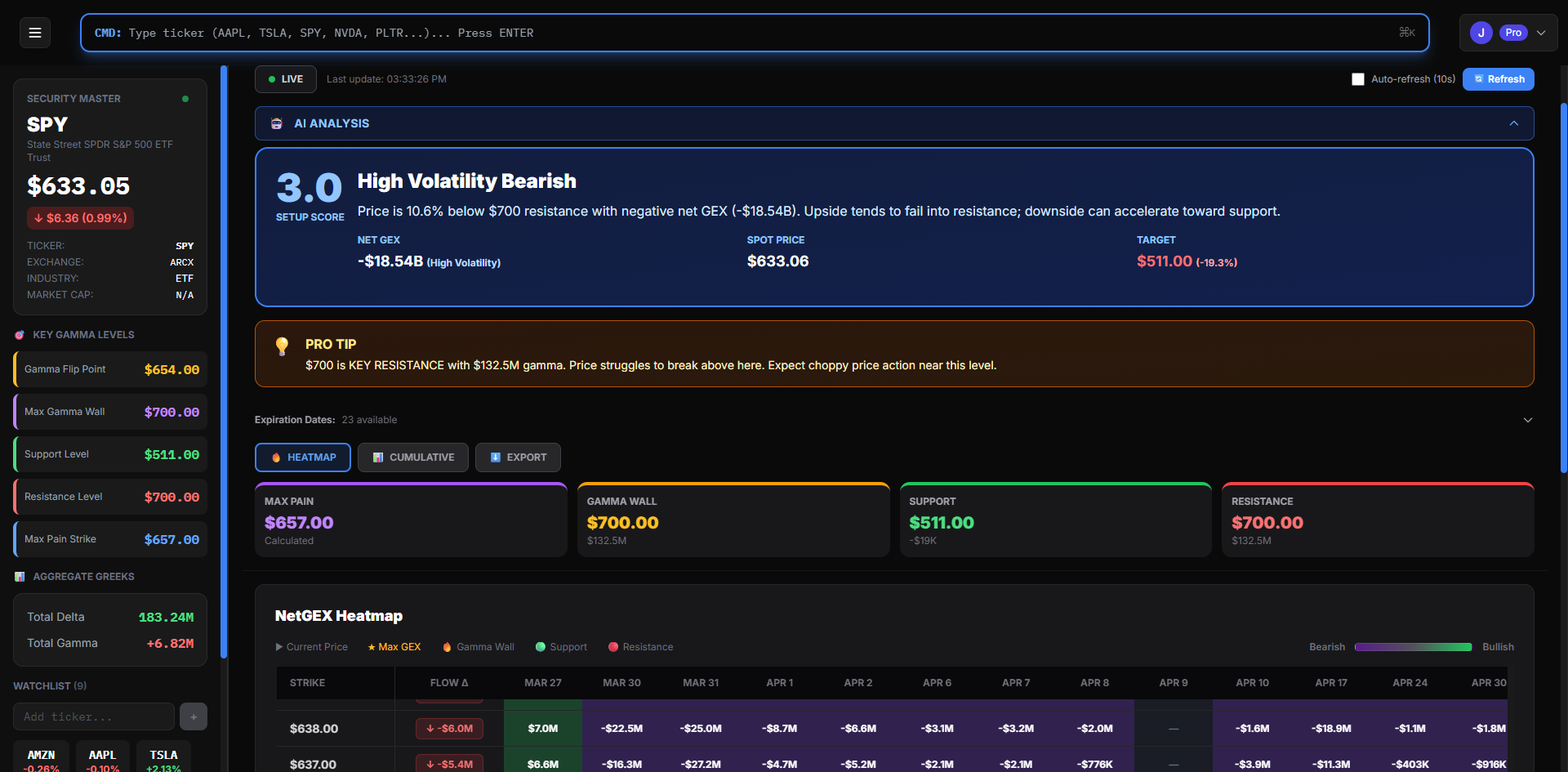Toggle the LIVE status indicator
Viewport: 1568px width, 772px height.
[x=285, y=79]
